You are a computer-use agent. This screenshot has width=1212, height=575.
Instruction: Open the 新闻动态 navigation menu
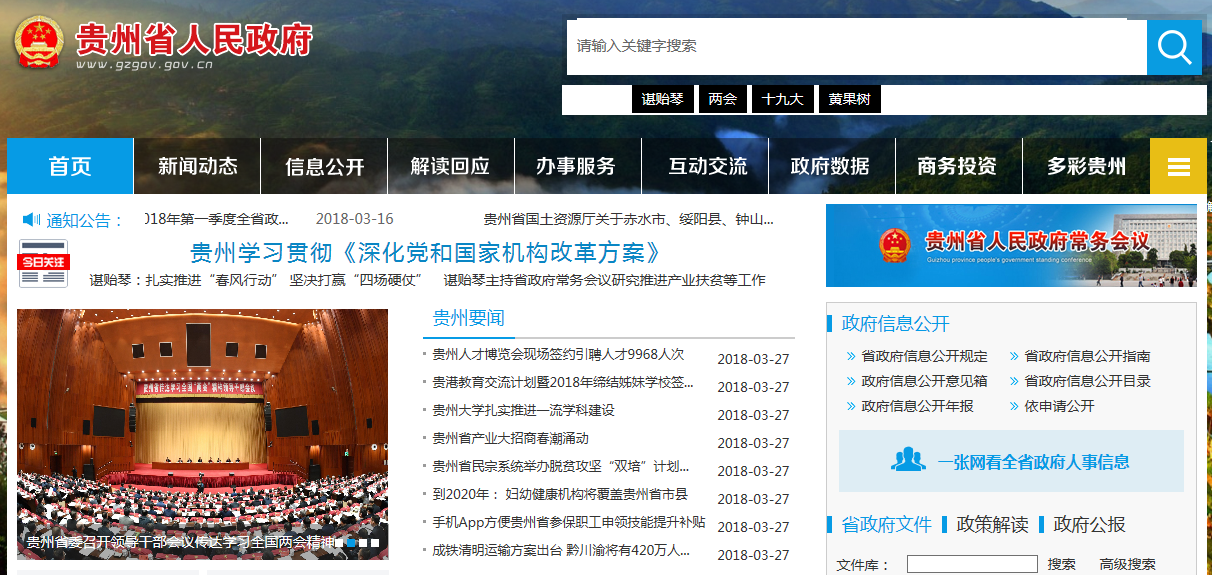[x=197, y=166]
